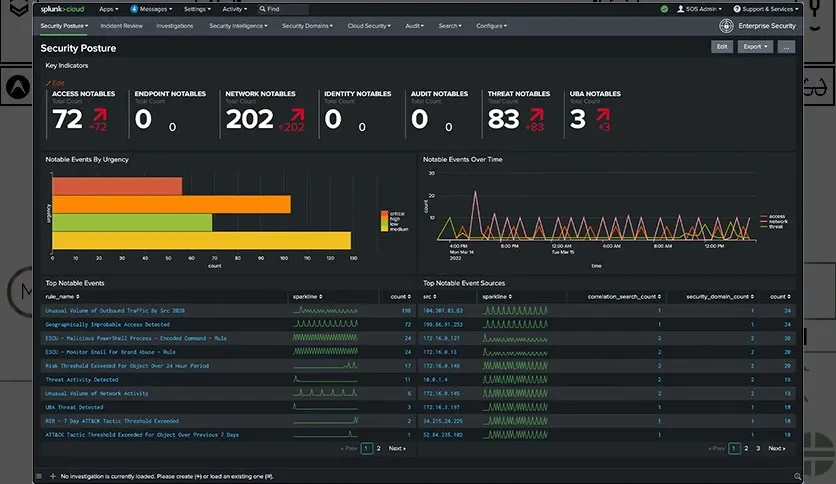Screen dimensions: 836x484
Task: Expand the SOS Admin user menu
Action: click(x=700, y=9)
